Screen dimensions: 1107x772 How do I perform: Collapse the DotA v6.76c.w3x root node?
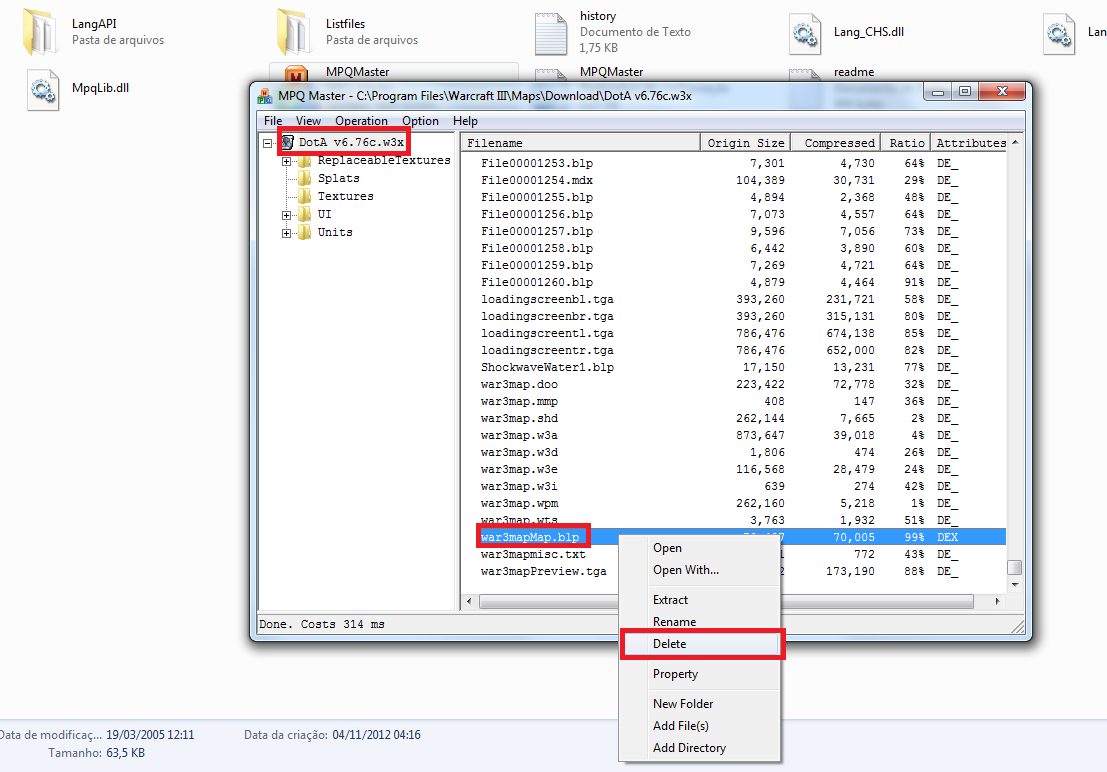point(268,143)
